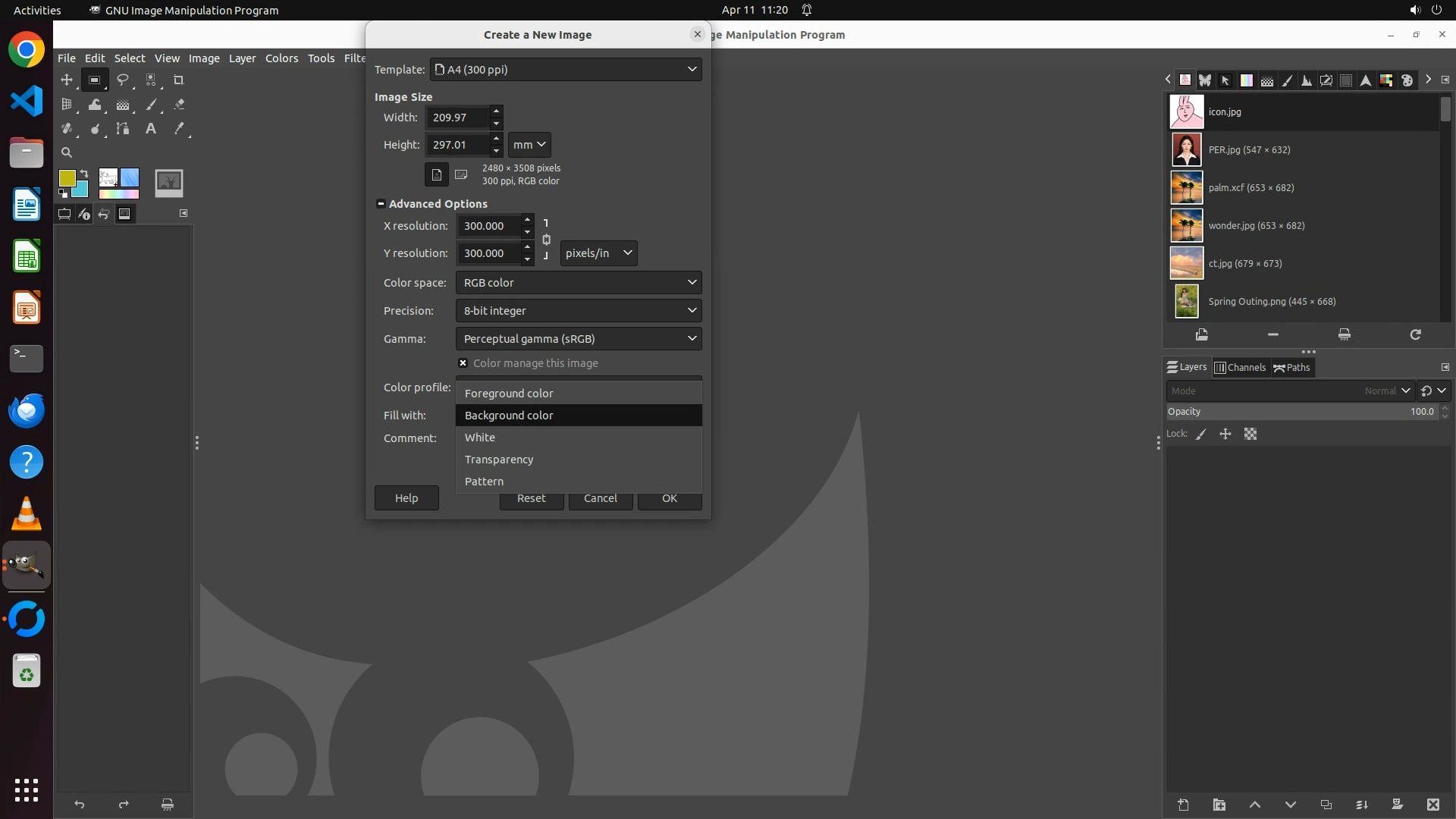Open the mm size unit dropdown
This screenshot has width=1456, height=819.
click(x=529, y=145)
